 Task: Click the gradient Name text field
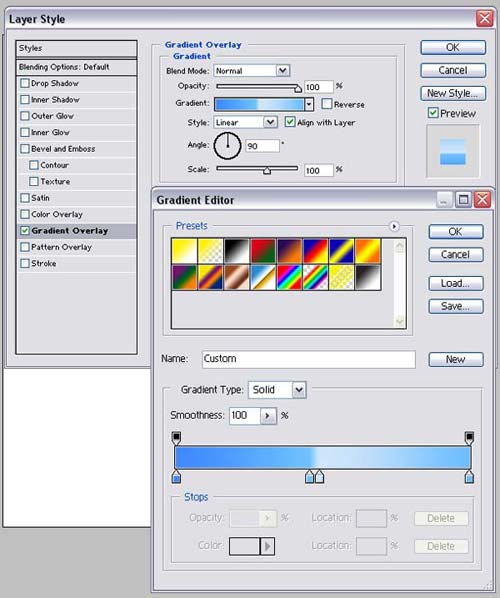(309, 359)
